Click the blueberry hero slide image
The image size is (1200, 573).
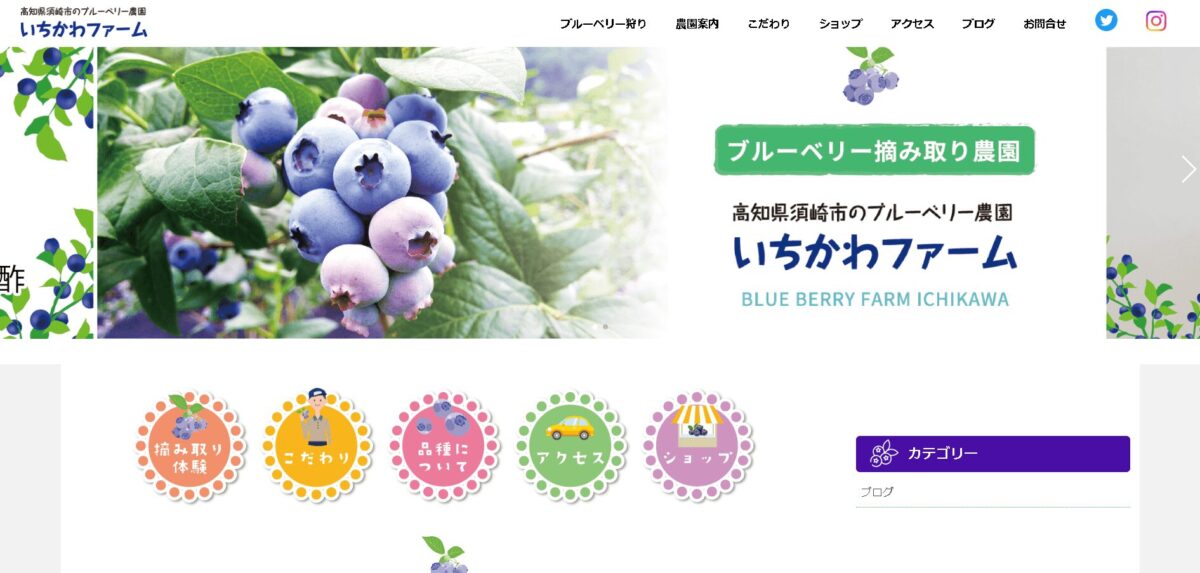pyautogui.click(x=601, y=192)
